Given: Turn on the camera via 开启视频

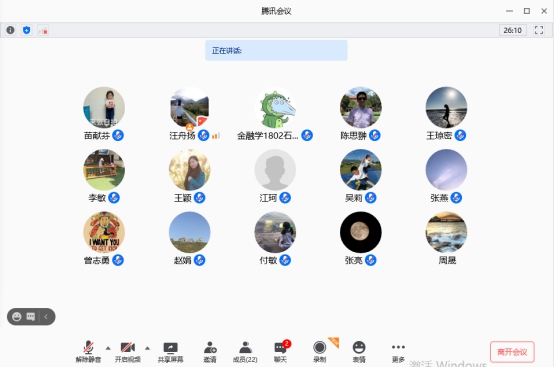Looking at the screenshot, I should pyautogui.click(x=128, y=352).
